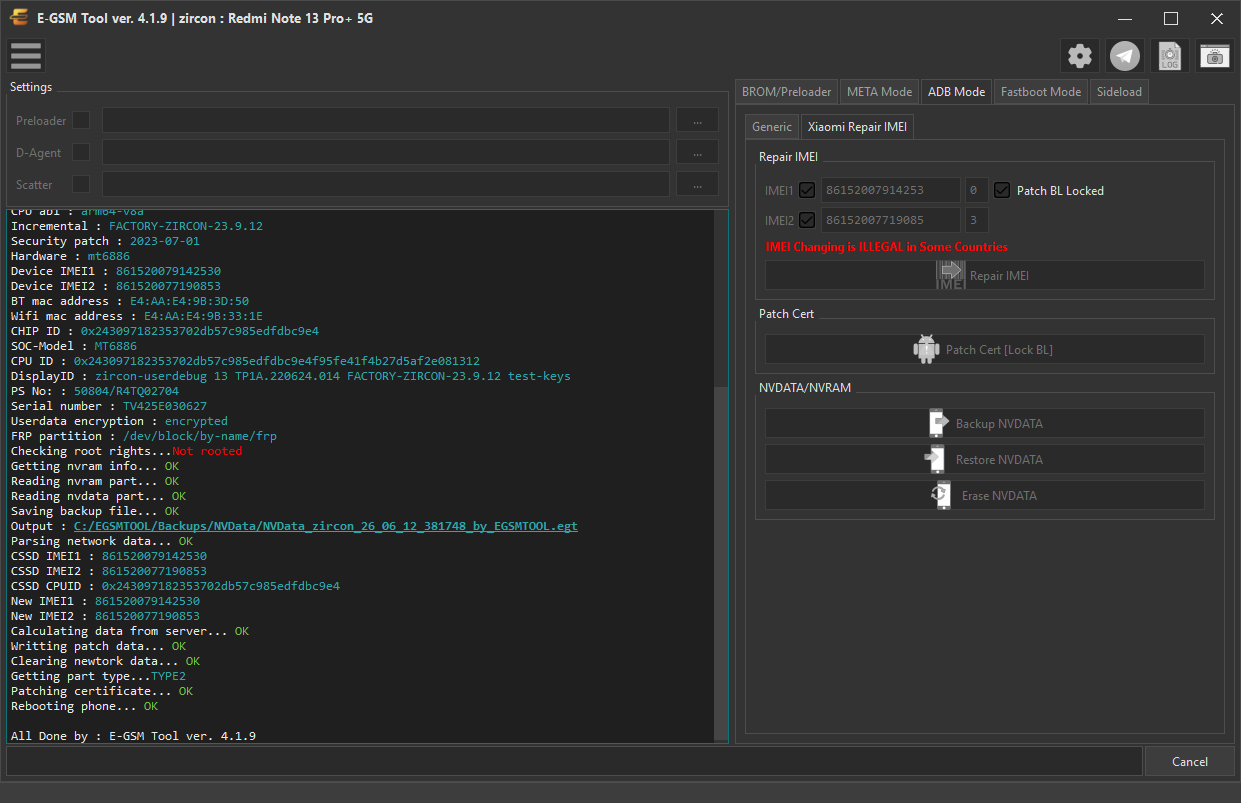Viewport: 1241px width, 803px height.
Task: Browse for a Preloader file
Action: [697, 120]
